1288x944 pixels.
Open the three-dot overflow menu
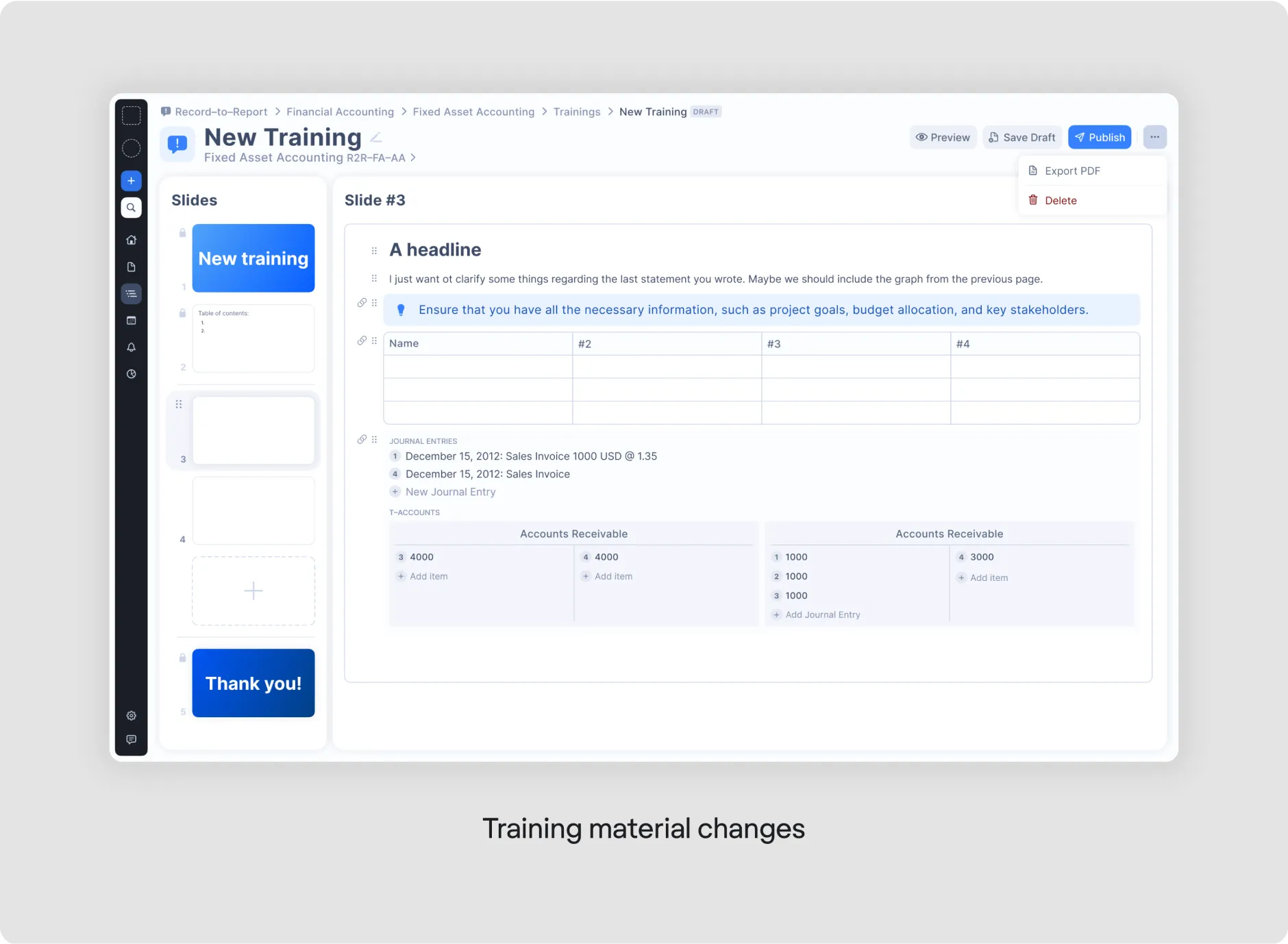(x=1154, y=136)
